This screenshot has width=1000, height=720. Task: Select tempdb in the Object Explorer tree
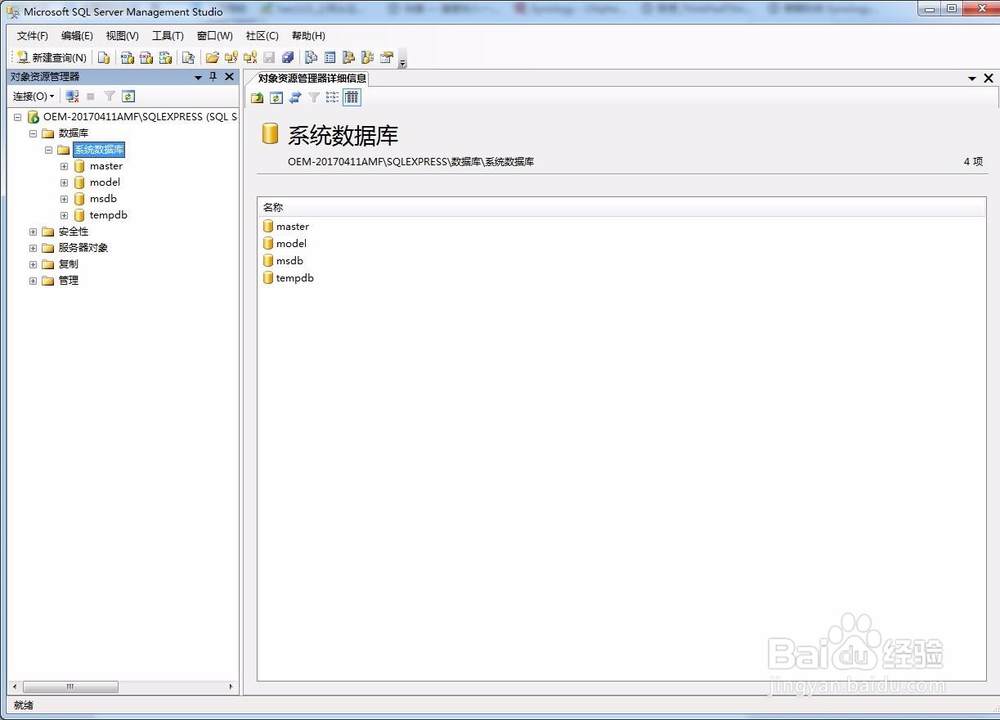(108, 215)
